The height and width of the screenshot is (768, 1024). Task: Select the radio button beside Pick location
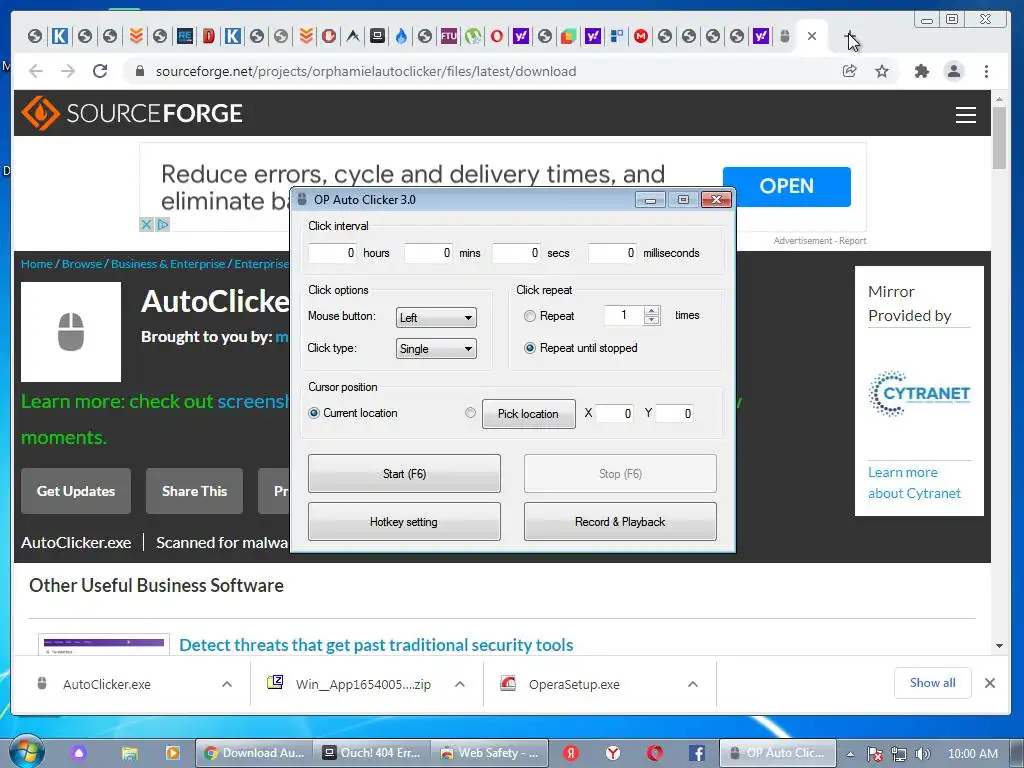(x=470, y=413)
